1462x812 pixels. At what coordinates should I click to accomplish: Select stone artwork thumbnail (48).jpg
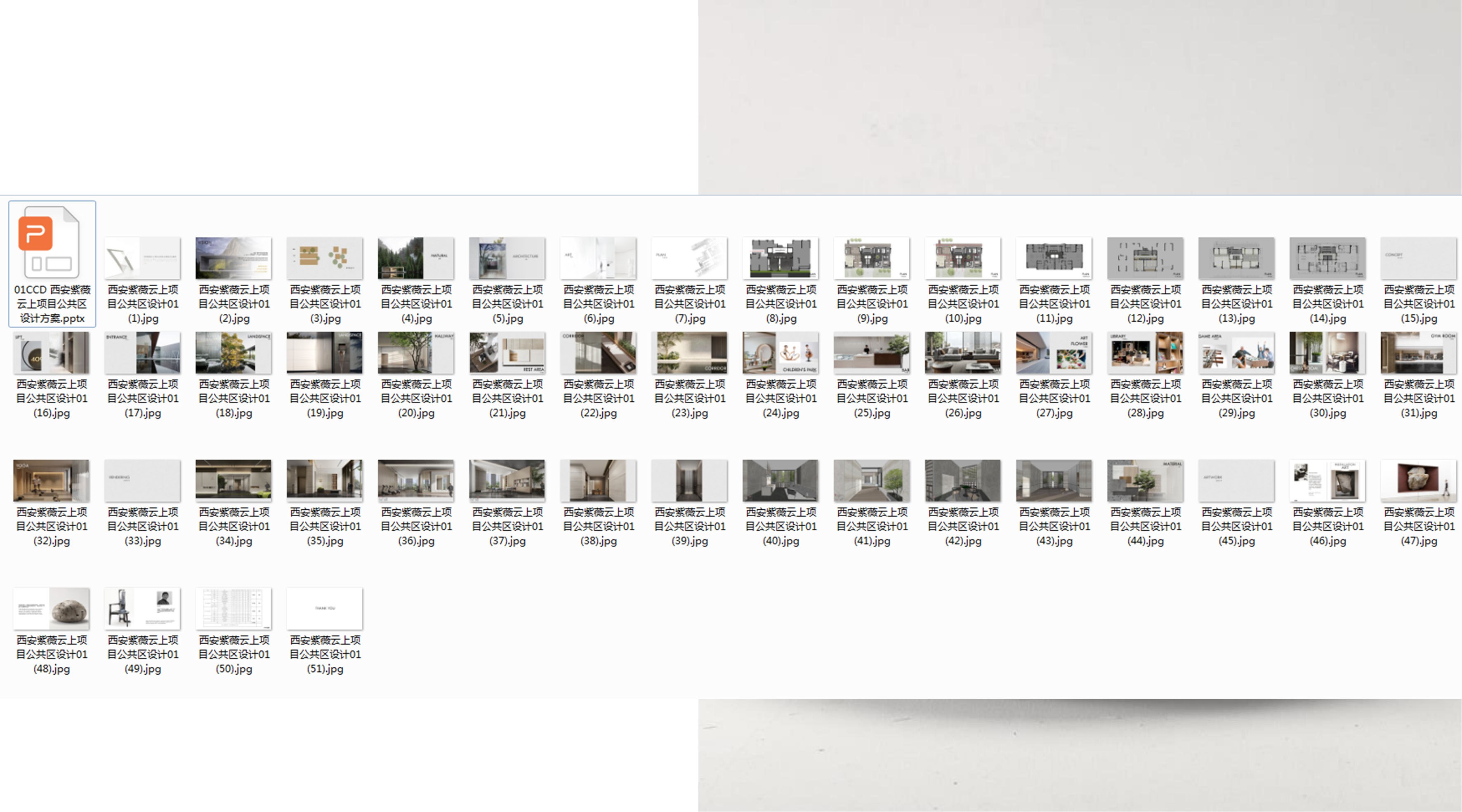[x=52, y=608]
